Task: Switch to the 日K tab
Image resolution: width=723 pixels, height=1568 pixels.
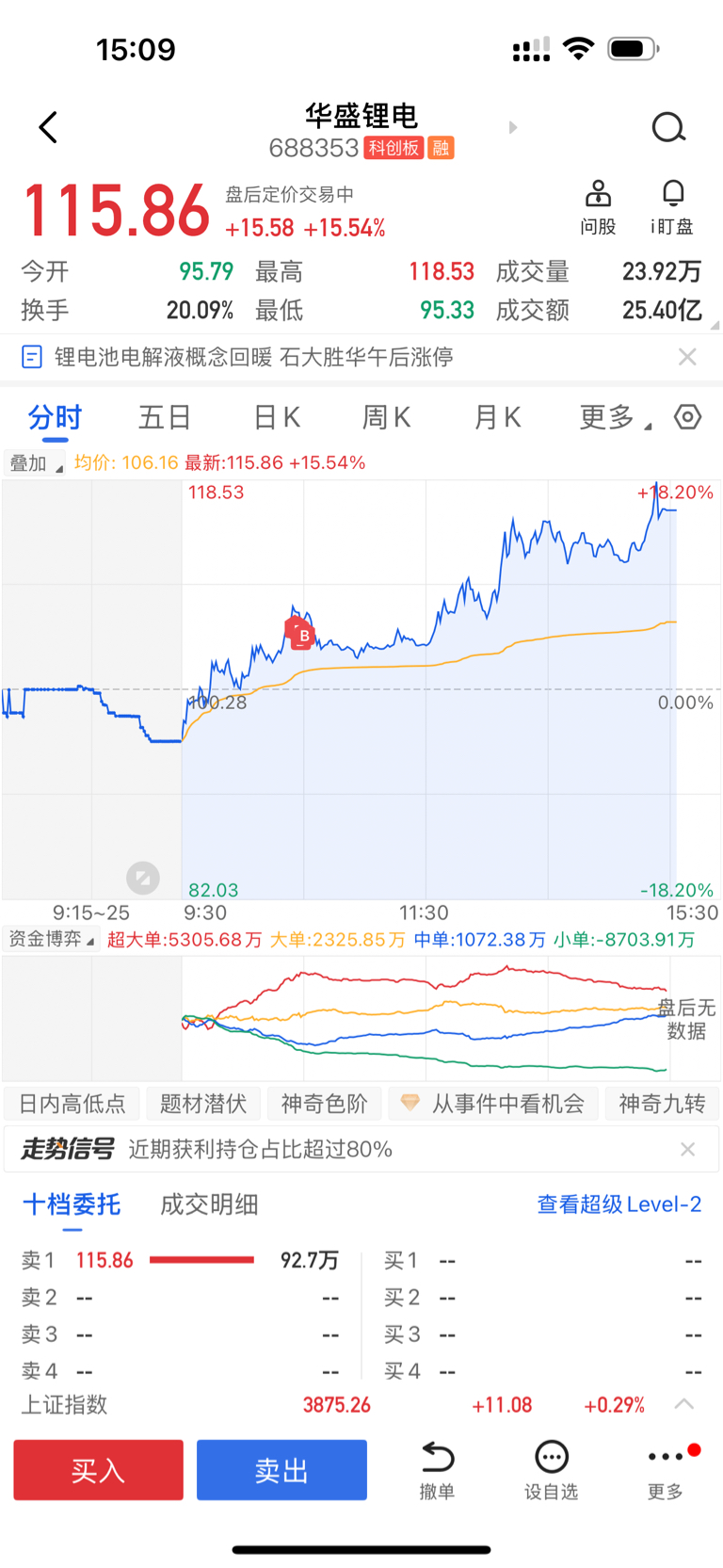Action: point(277,417)
